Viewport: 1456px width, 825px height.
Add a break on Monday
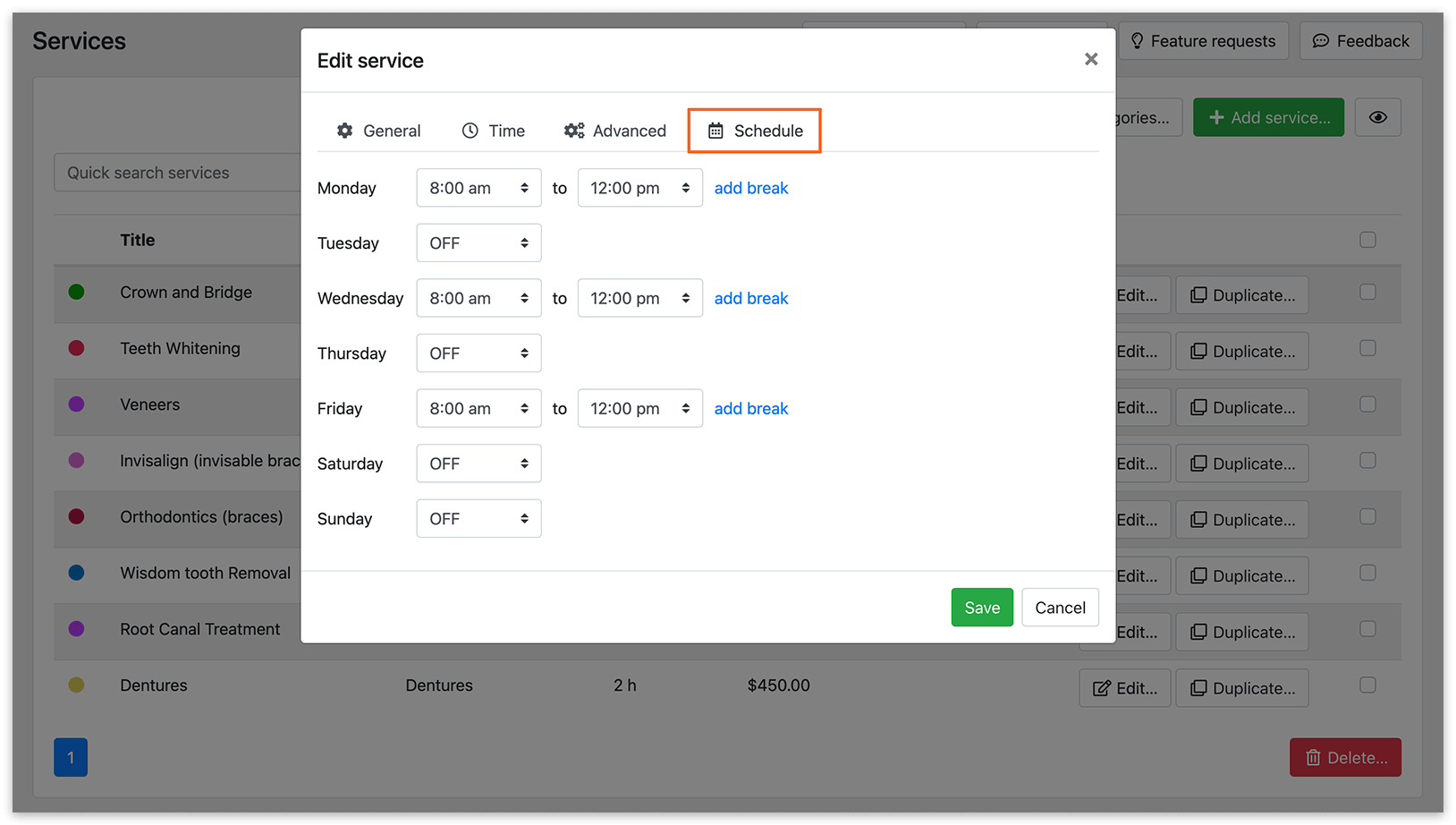[751, 188]
